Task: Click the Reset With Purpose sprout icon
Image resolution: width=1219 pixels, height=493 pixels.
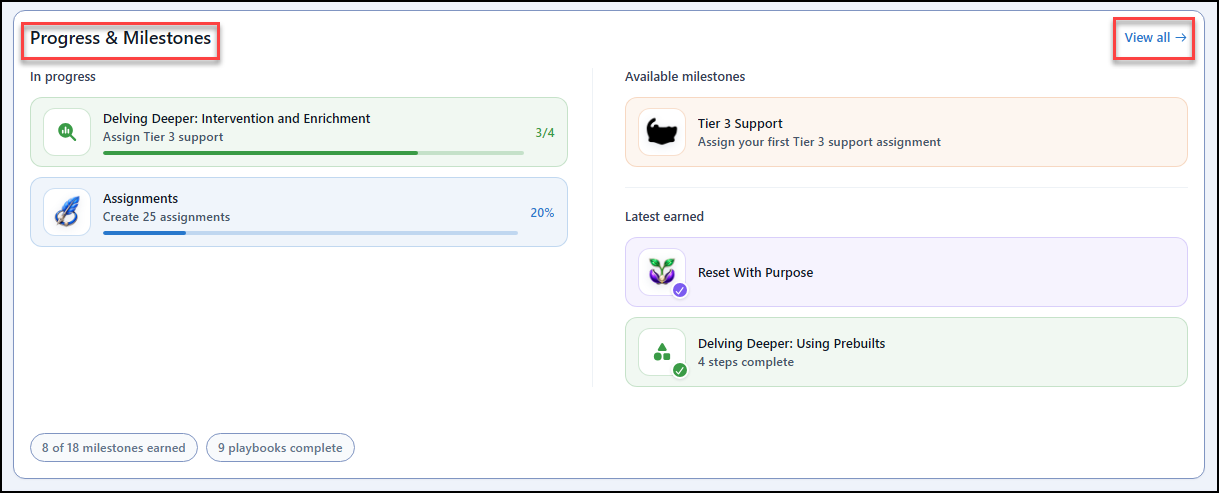Action: point(662,272)
